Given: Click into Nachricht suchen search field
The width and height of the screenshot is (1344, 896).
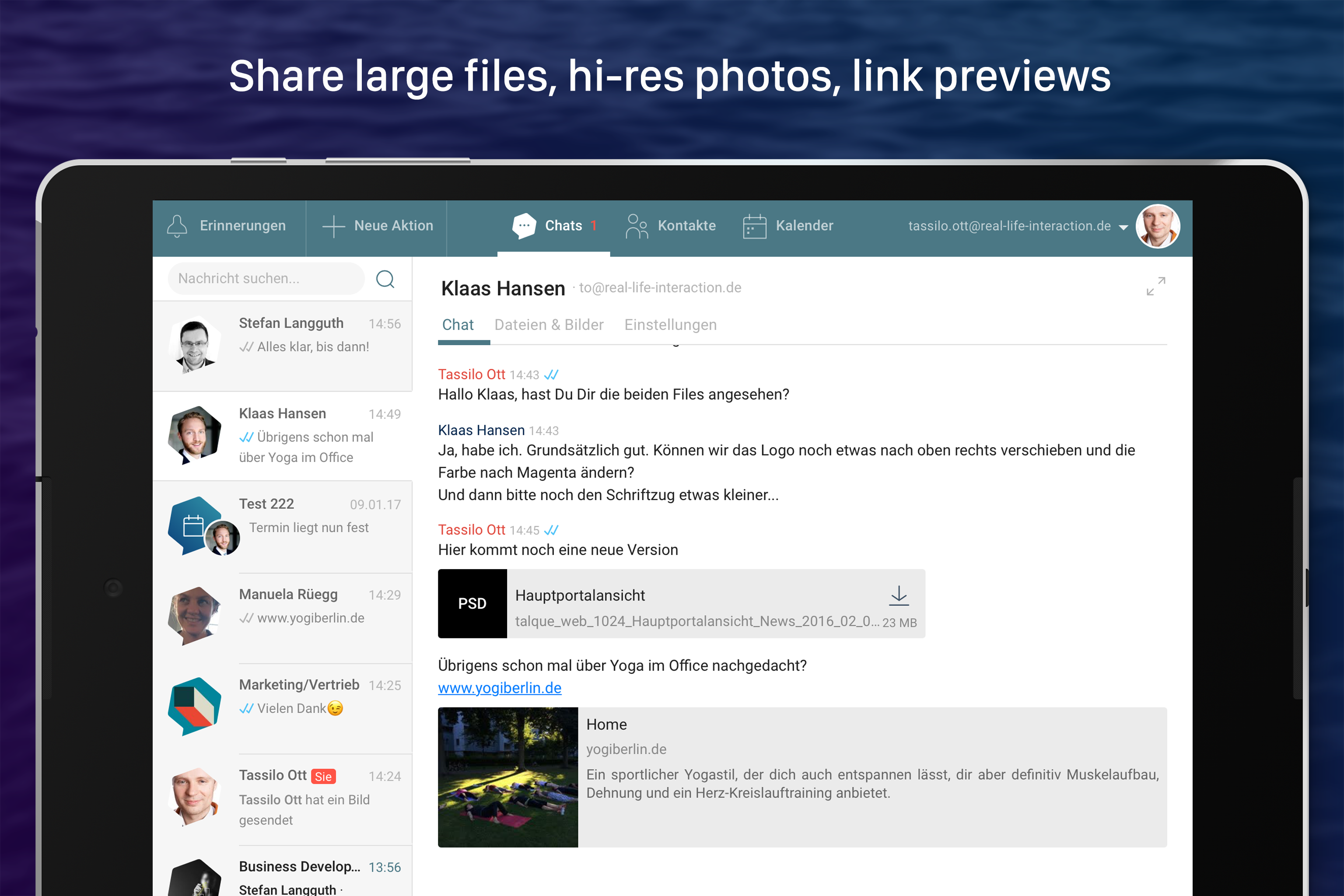Looking at the screenshot, I should [266, 279].
